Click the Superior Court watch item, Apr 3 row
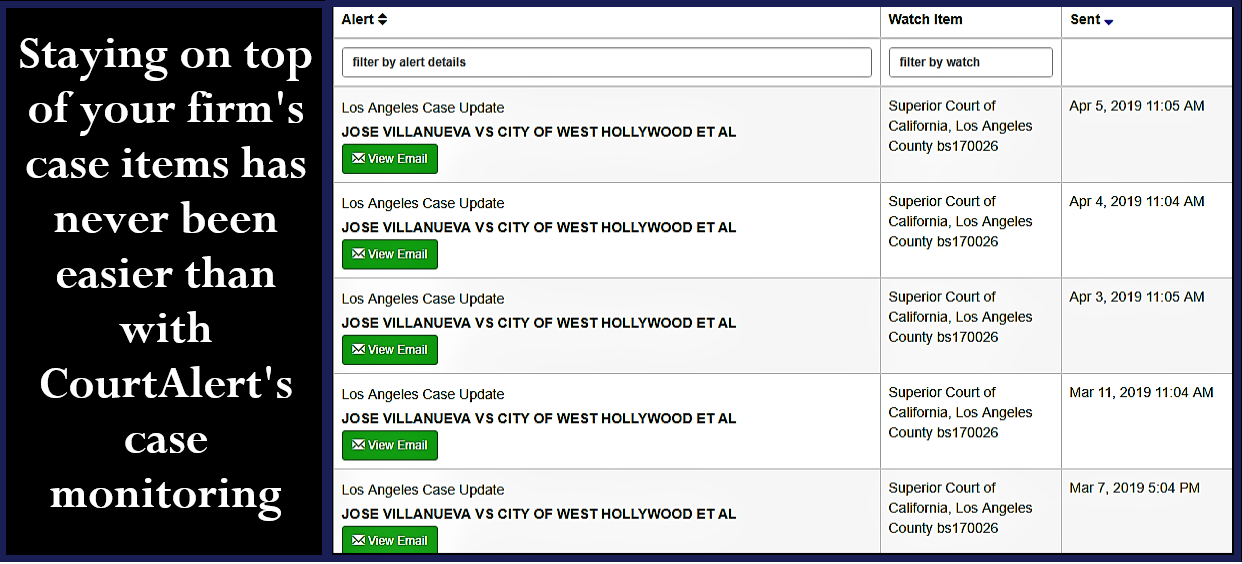The image size is (1242, 564). point(961,317)
